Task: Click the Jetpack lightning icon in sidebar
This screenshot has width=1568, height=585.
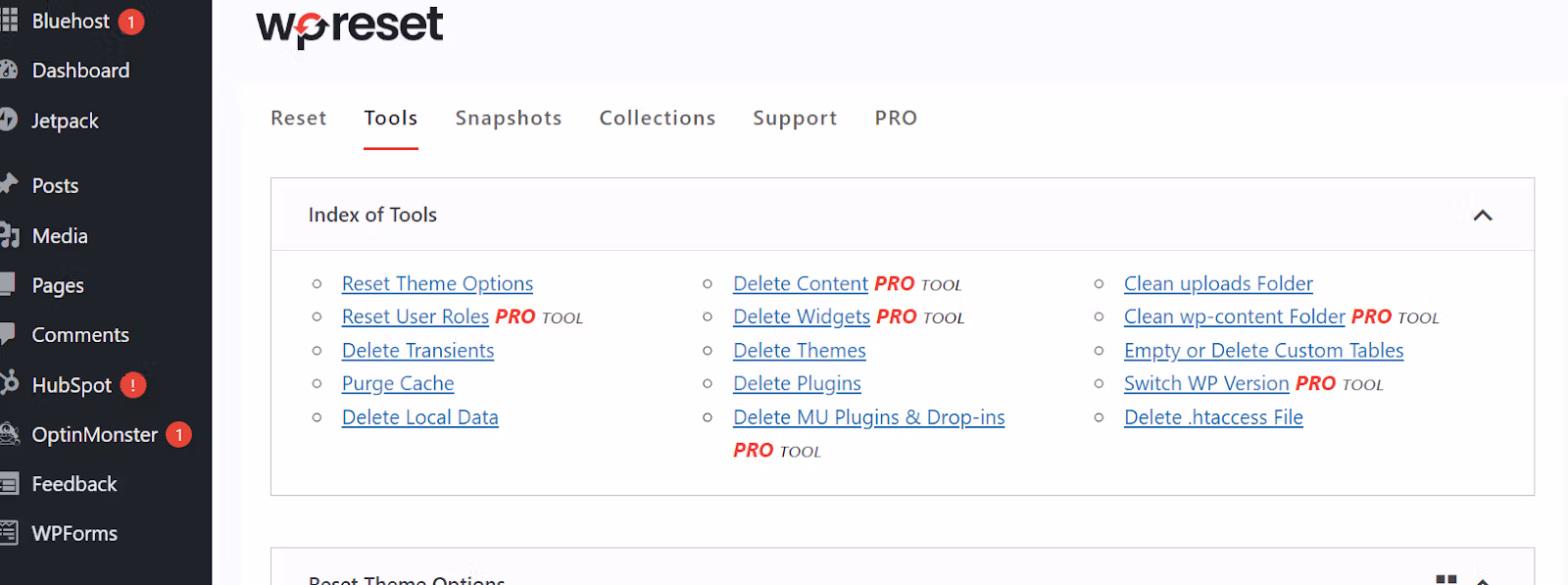Action: (10, 120)
